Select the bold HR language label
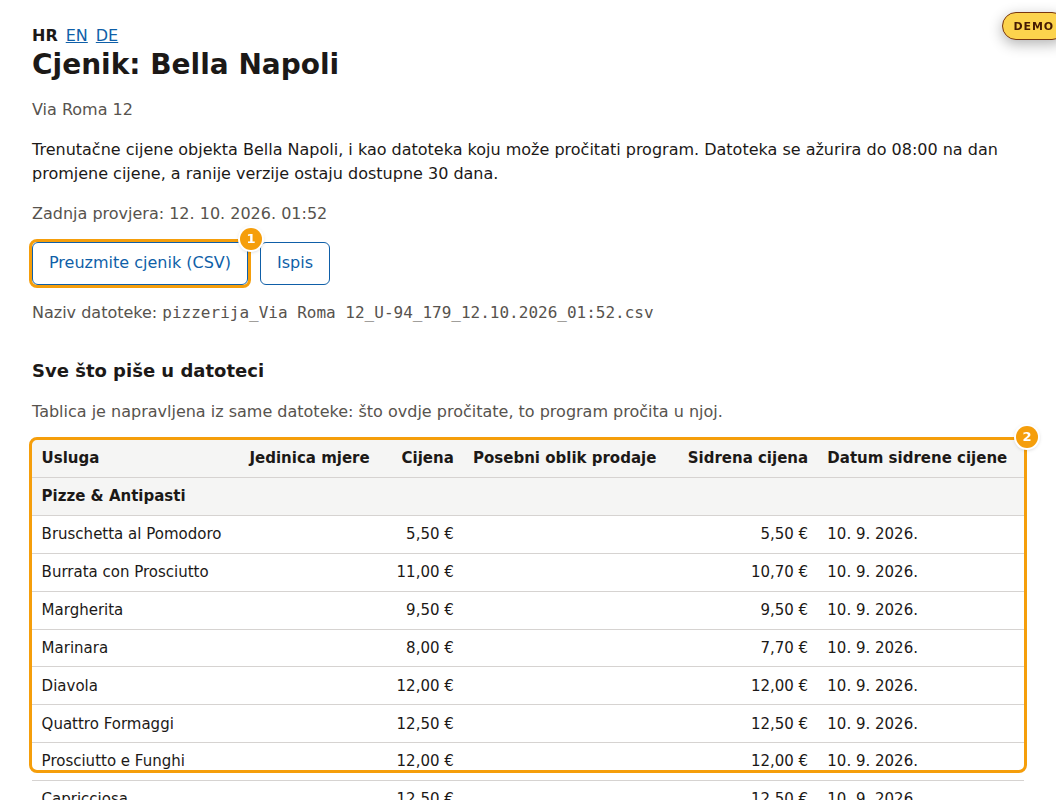The image size is (1056, 800). pyautogui.click(x=45, y=35)
